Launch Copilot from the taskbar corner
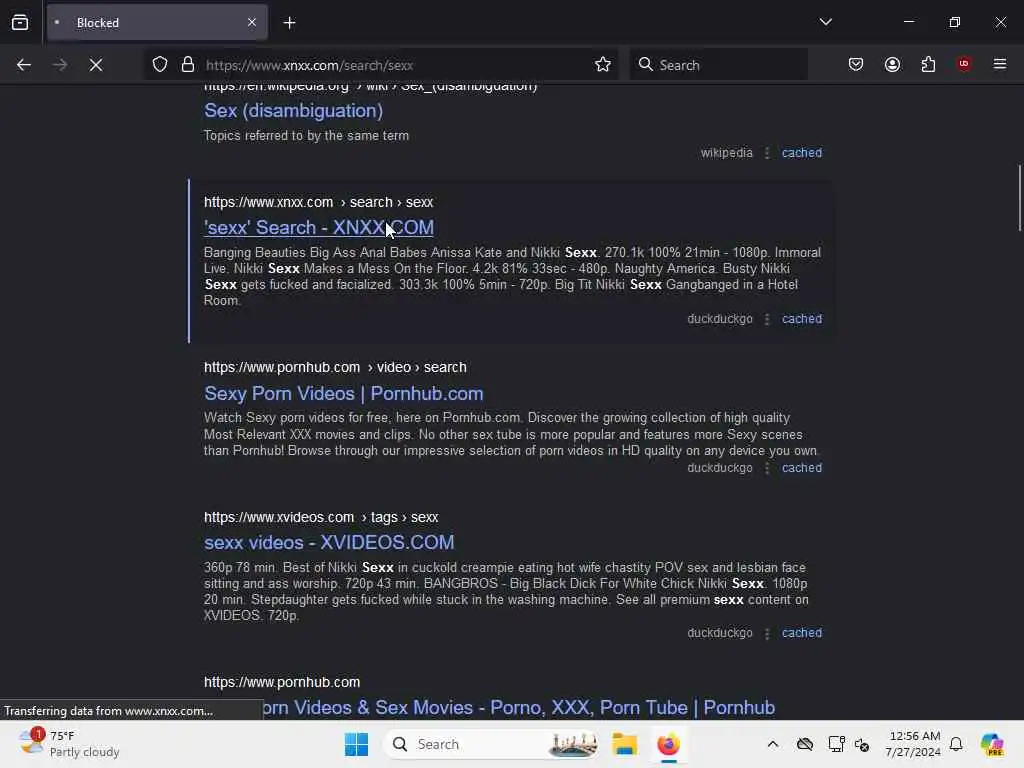1024x768 pixels. click(991, 744)
